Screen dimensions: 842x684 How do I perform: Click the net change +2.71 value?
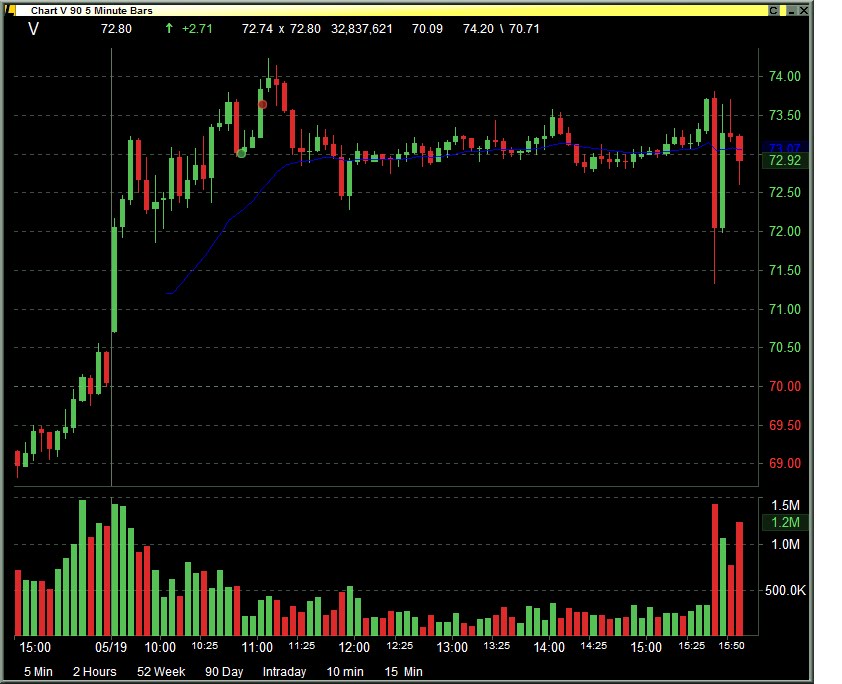197,29
